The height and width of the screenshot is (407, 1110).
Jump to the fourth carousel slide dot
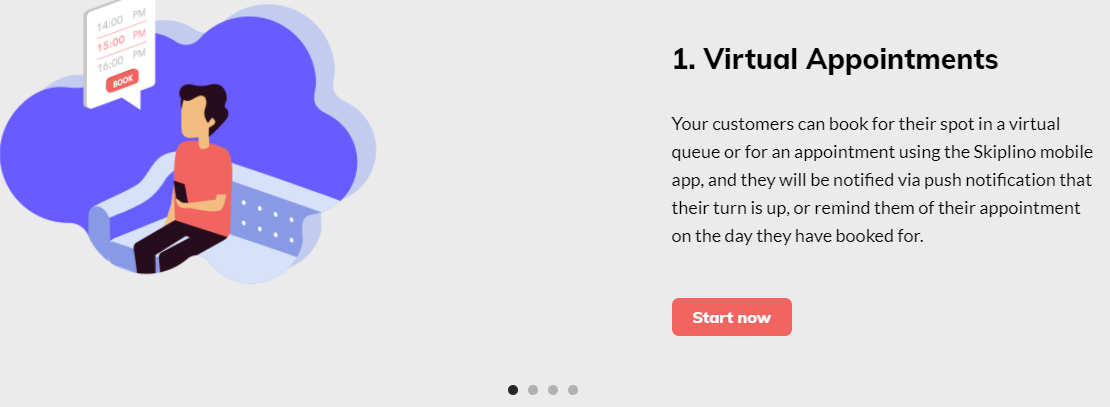tap(573, 390)
